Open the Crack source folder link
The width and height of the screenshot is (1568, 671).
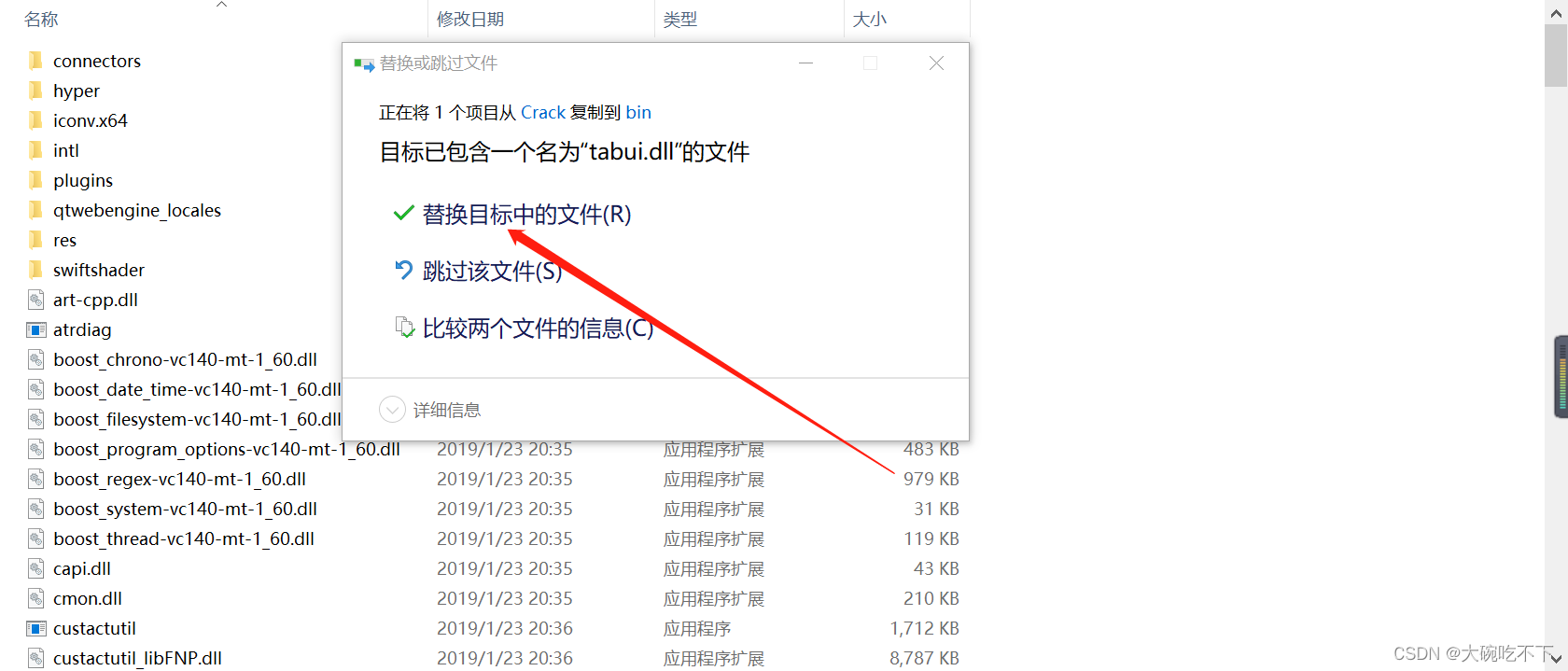tap(543, 113)
